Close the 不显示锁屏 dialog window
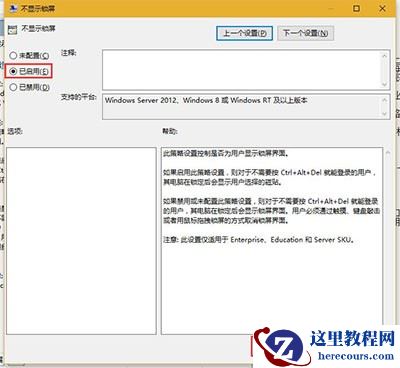The height and width of the screenshot is (368, 400). 382,8
